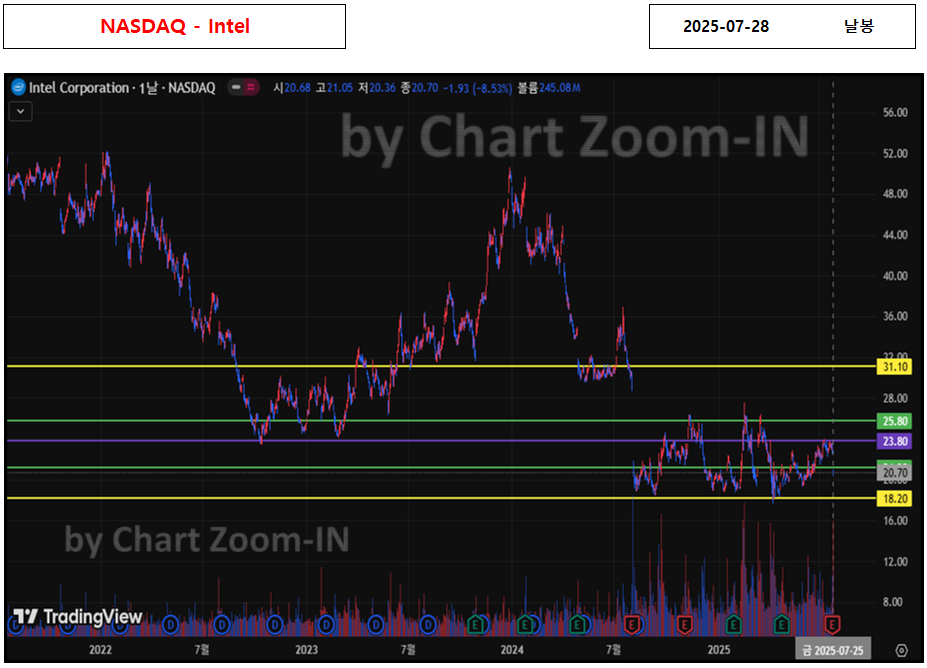Click the low value 저20.36
The image size is (927, 668).
[377, 88]
